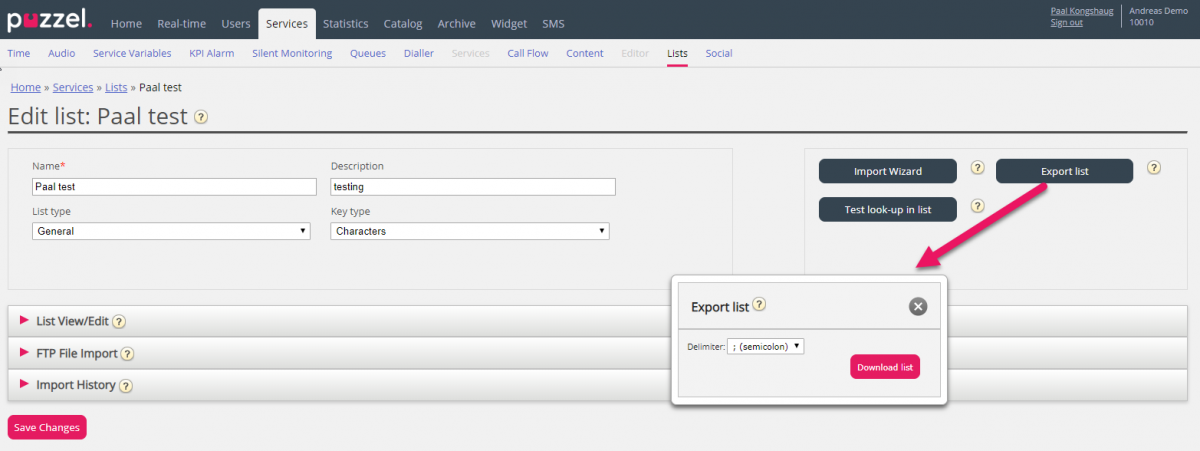This screenshot has height=451, width=1200.
Task: Open the Key type dropdown
Action: pos(470,231)
